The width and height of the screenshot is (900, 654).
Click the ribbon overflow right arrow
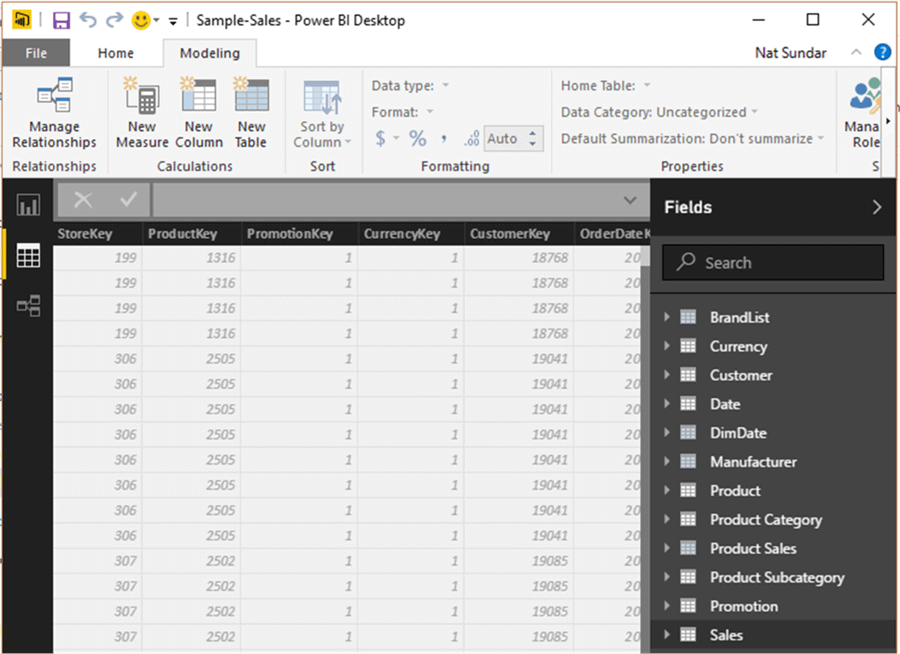click(x=888, y=121)
